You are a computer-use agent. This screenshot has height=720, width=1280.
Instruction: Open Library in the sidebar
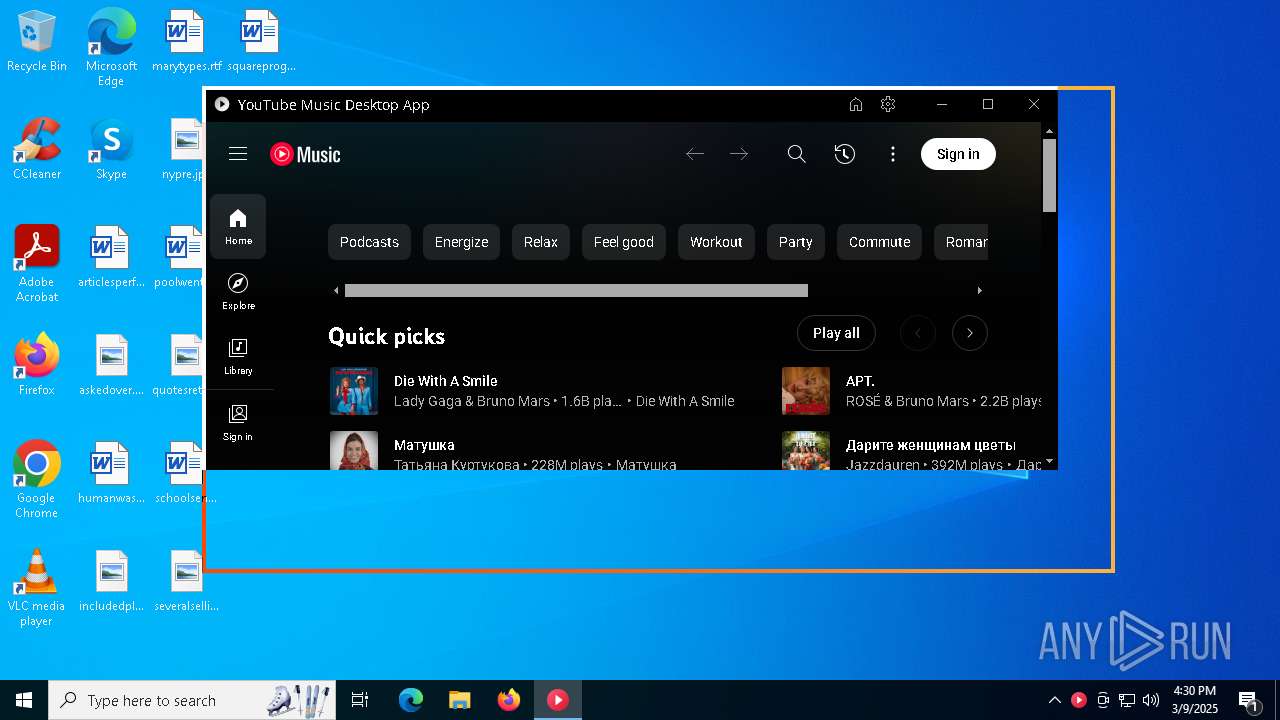click(238, 357)
